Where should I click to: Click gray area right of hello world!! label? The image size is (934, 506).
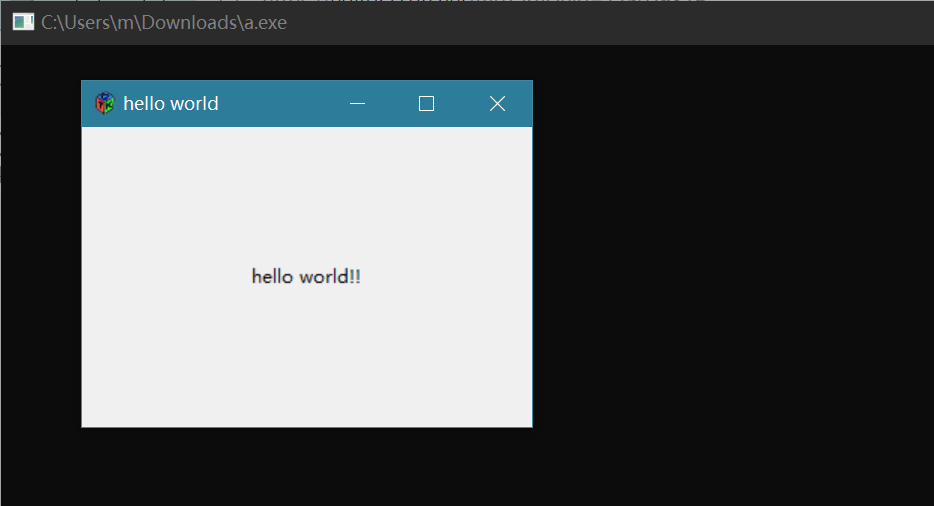pyautogui.click(x=450, y=277)
